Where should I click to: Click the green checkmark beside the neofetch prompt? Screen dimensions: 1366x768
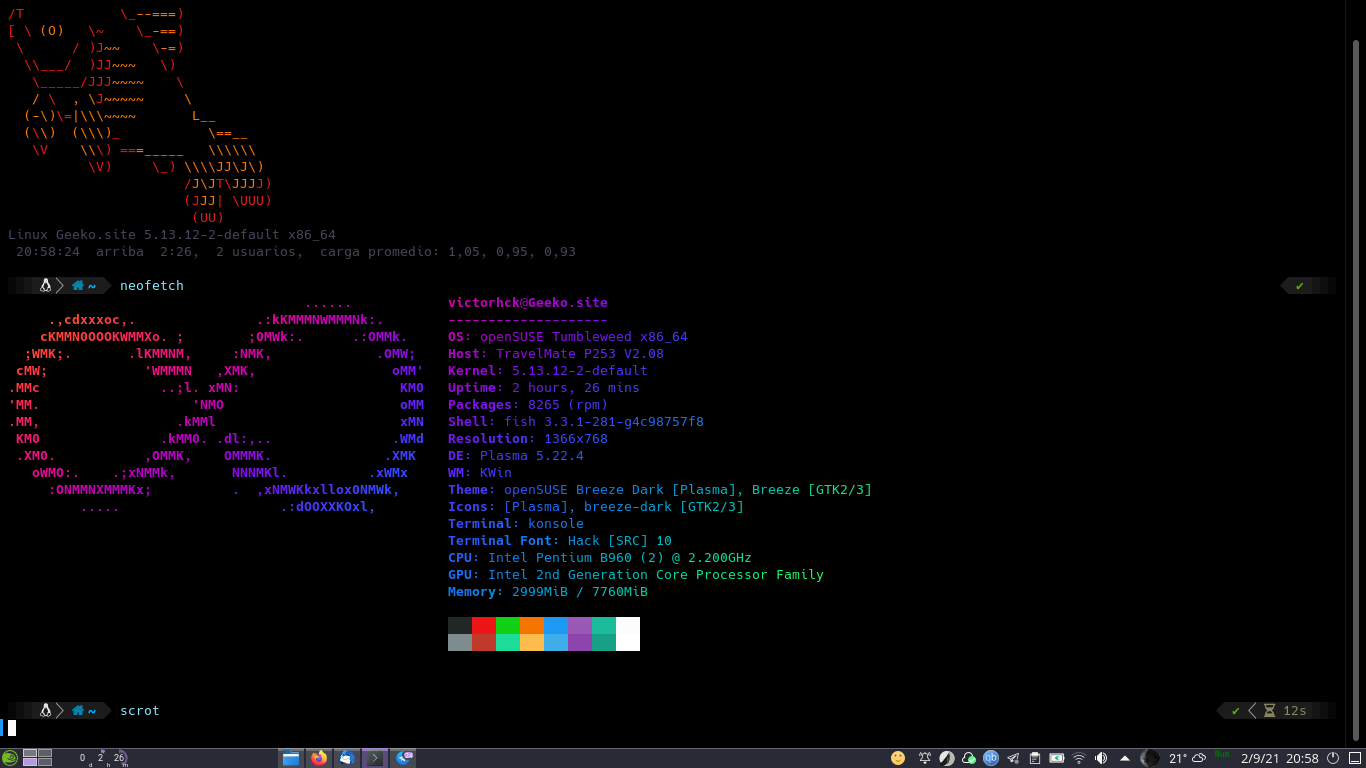(1299, 286)
